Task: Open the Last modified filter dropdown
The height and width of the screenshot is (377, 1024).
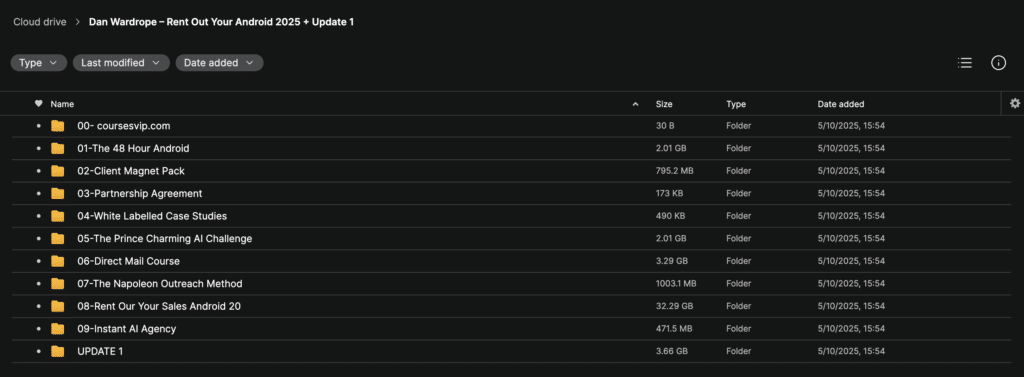Action: (x=121, y=63)
